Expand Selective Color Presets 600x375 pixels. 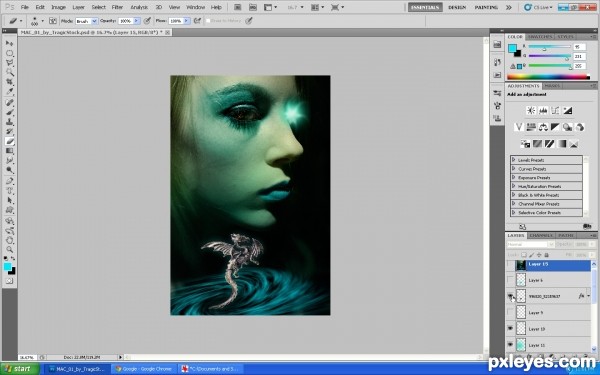pyautogui.click(x=514, y=212)
